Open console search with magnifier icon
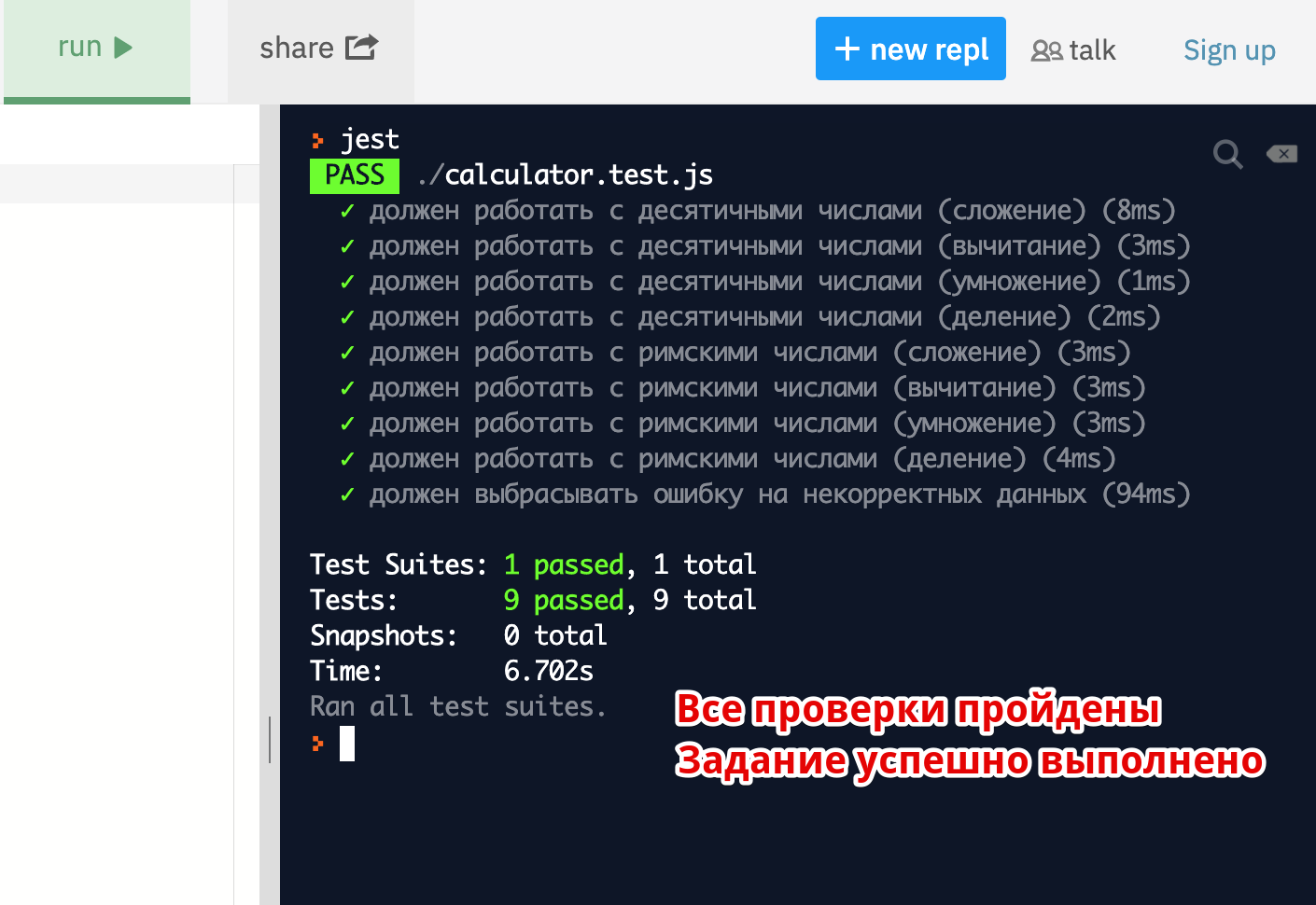Viewport: 1316px width, 905px height. [x=1227, y=154]
